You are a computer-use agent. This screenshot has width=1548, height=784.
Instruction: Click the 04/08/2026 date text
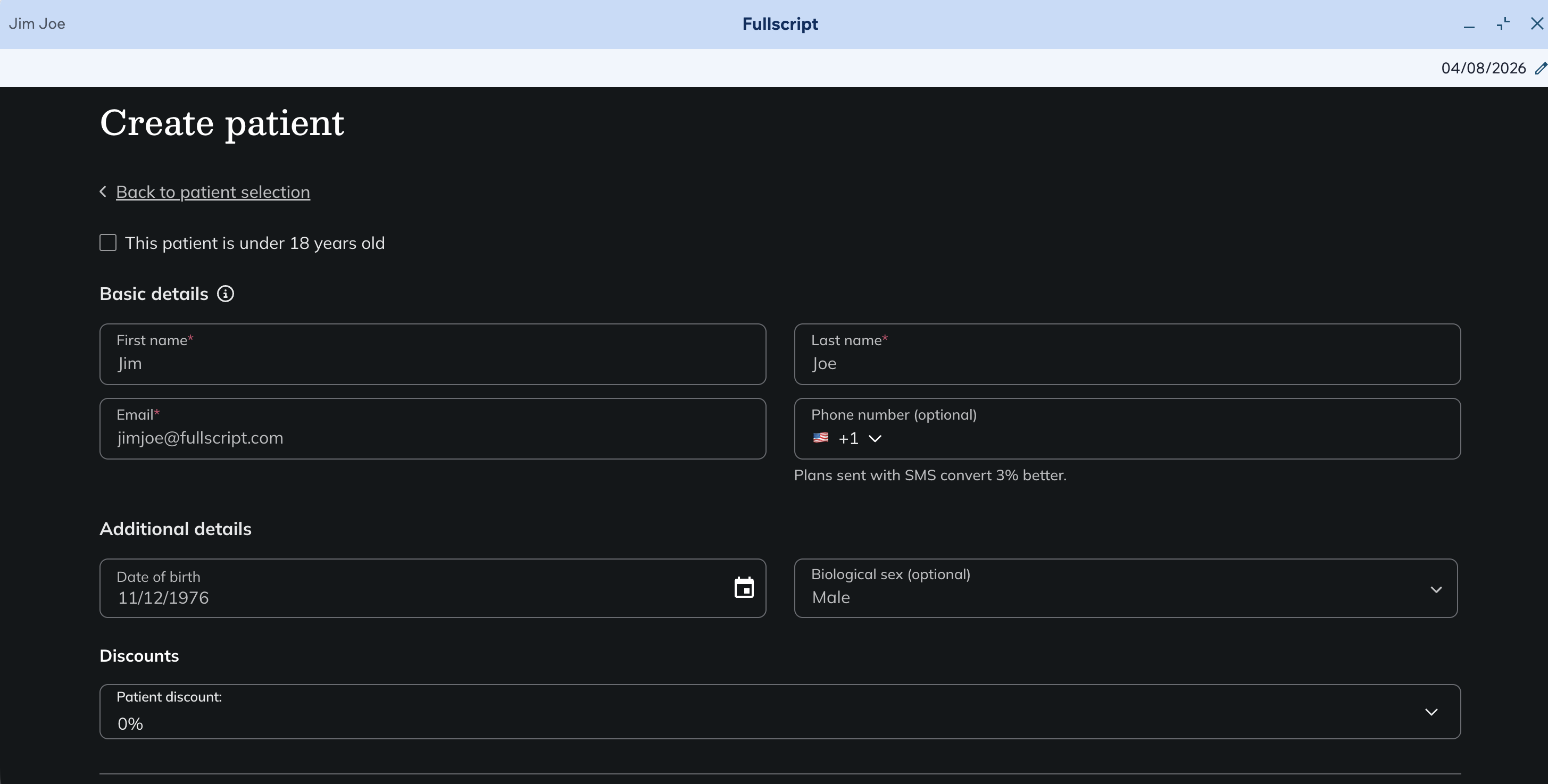coord(1483,69)
